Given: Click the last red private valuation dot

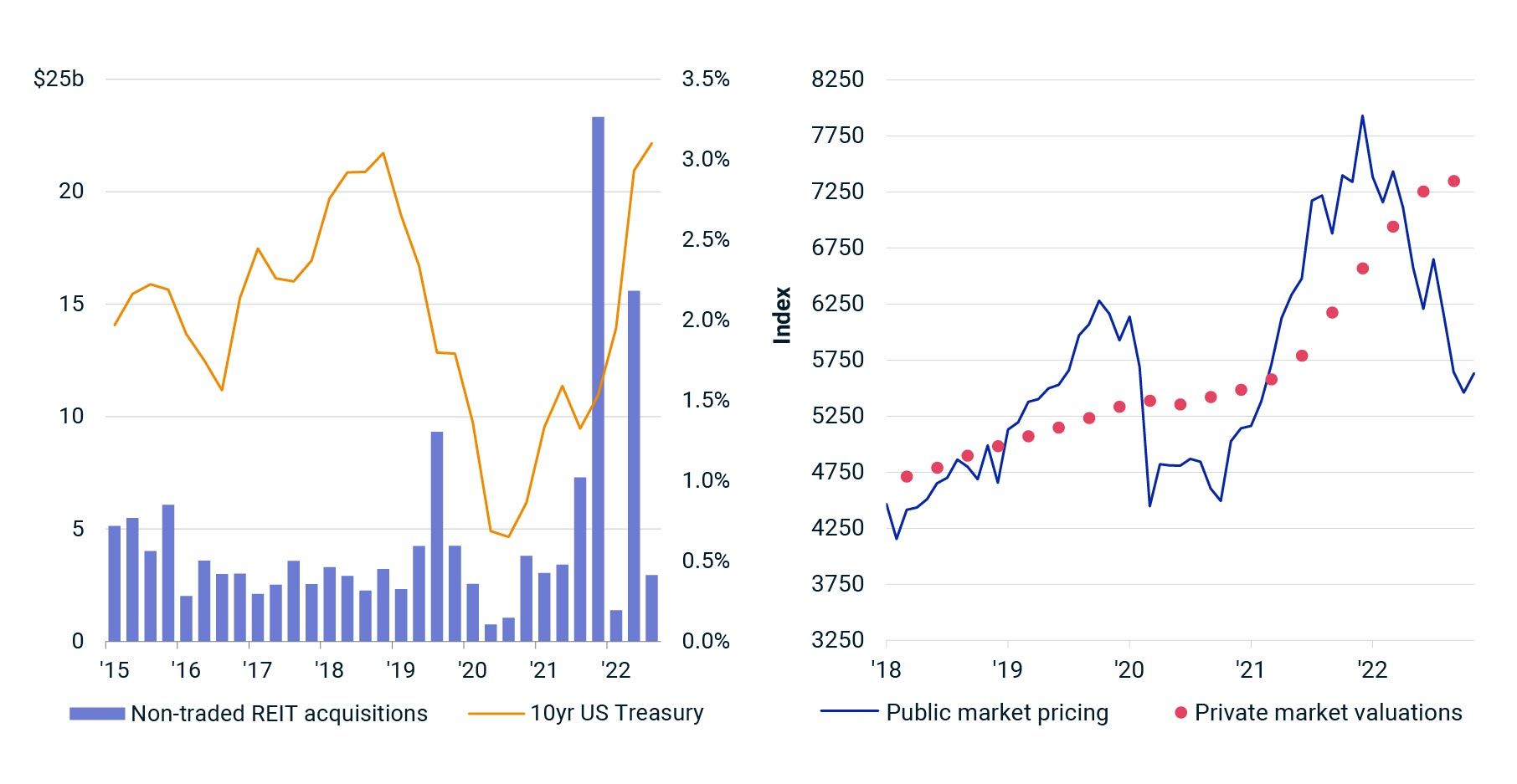Looking at the screenshot, I should point(1454,182).
